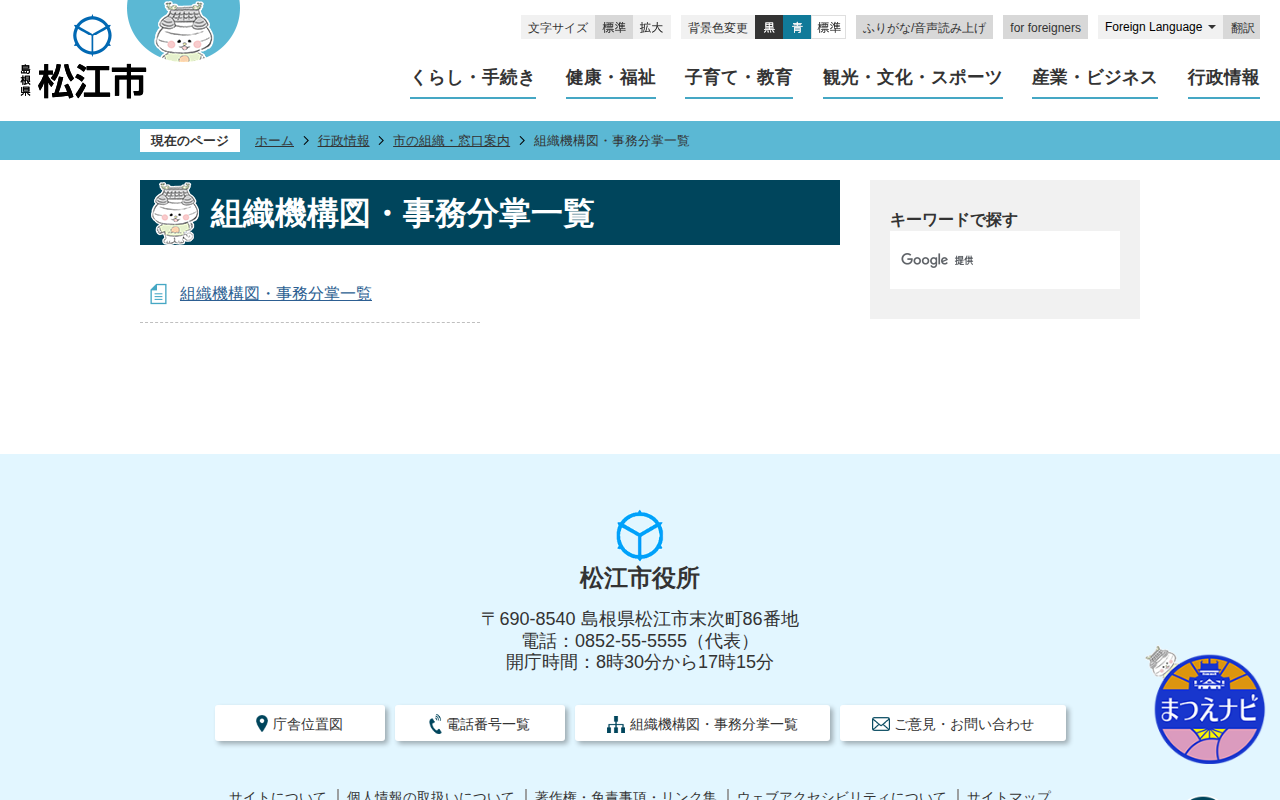Click the 庁舎位置図 footer button

coord(300,724)
